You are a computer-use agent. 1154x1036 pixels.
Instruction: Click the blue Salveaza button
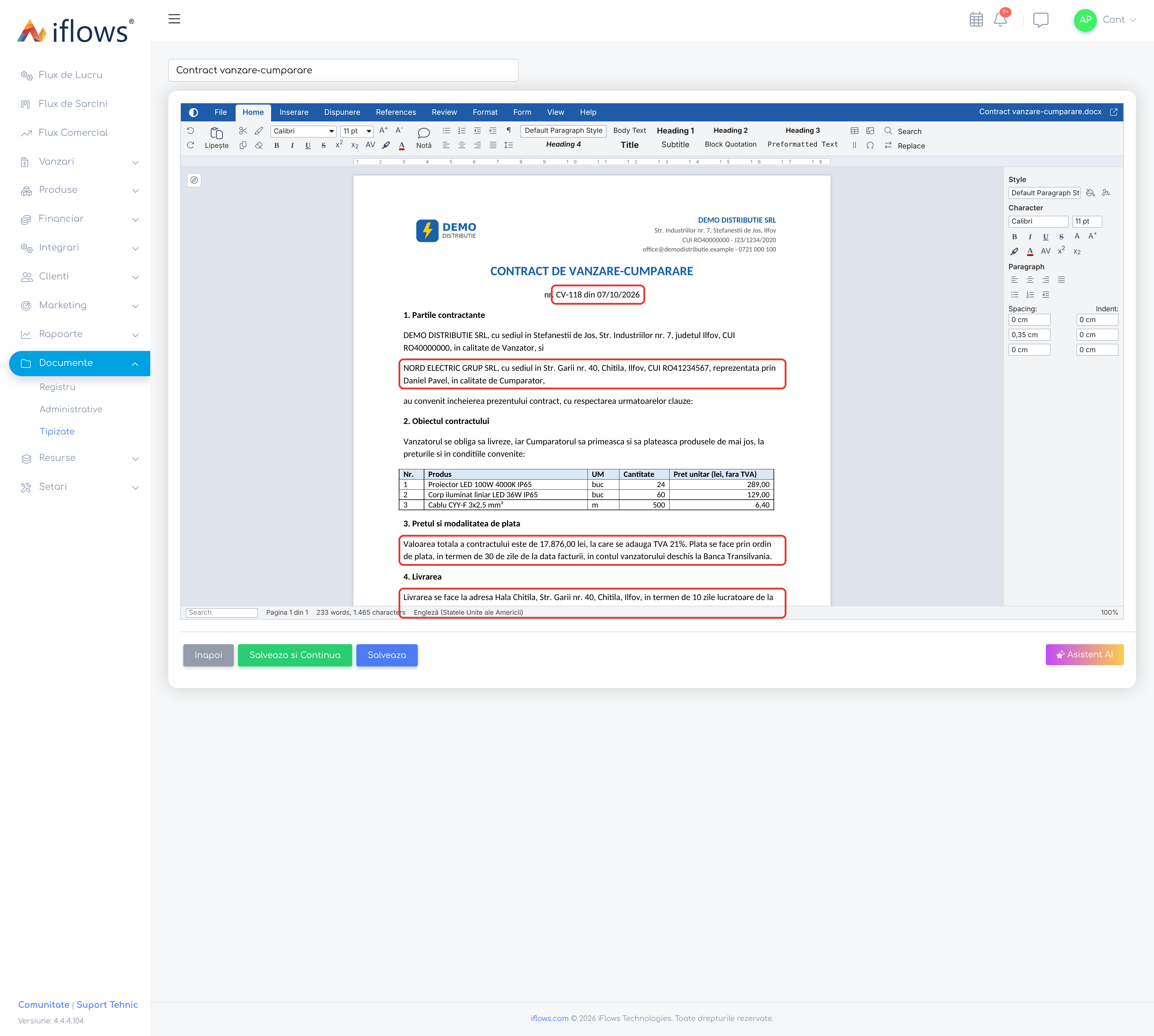point(386,655)
